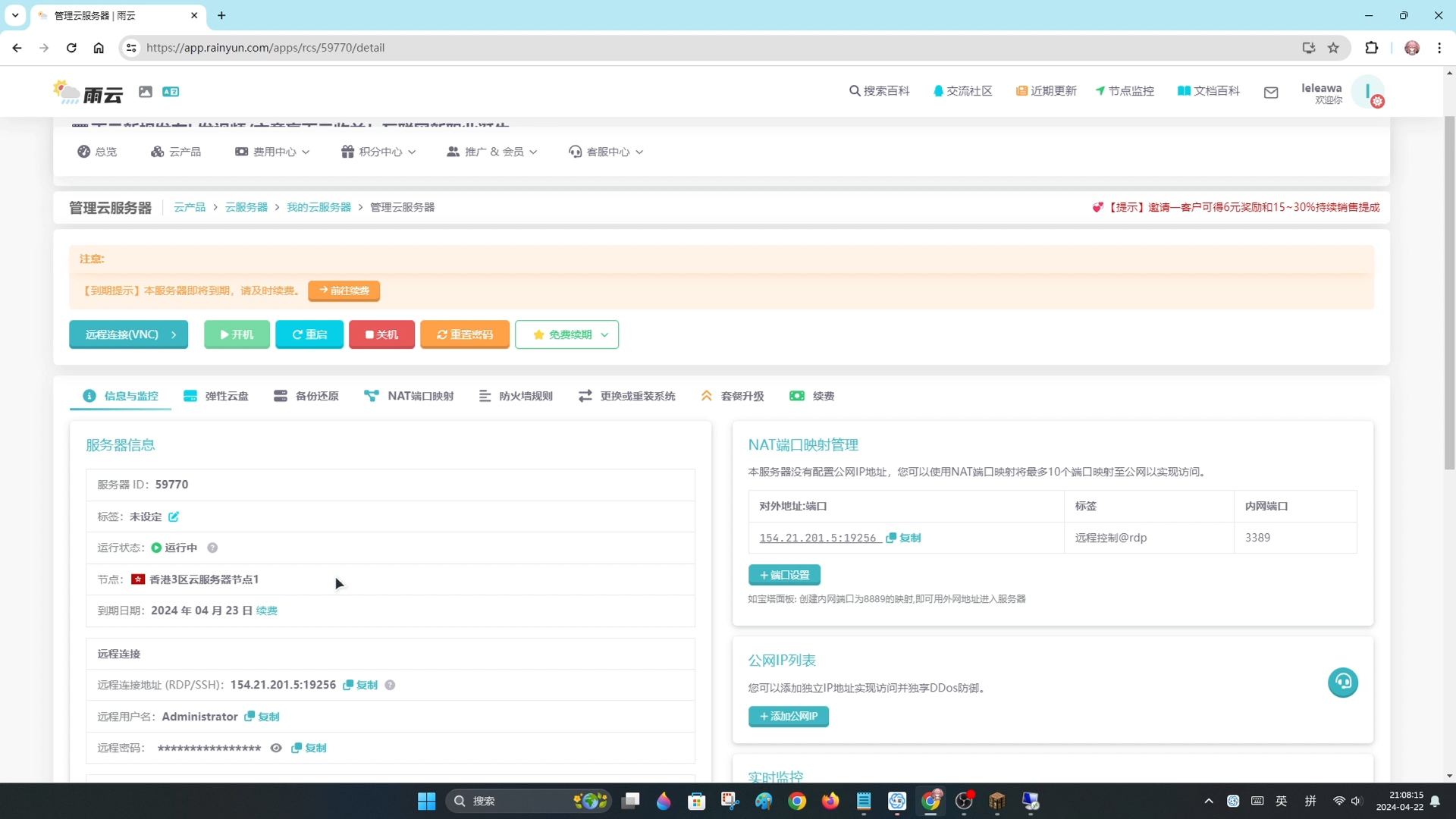Copy the Administrator remote username
This screenshot has width=1456, height=819.
[x=262, y=717]
